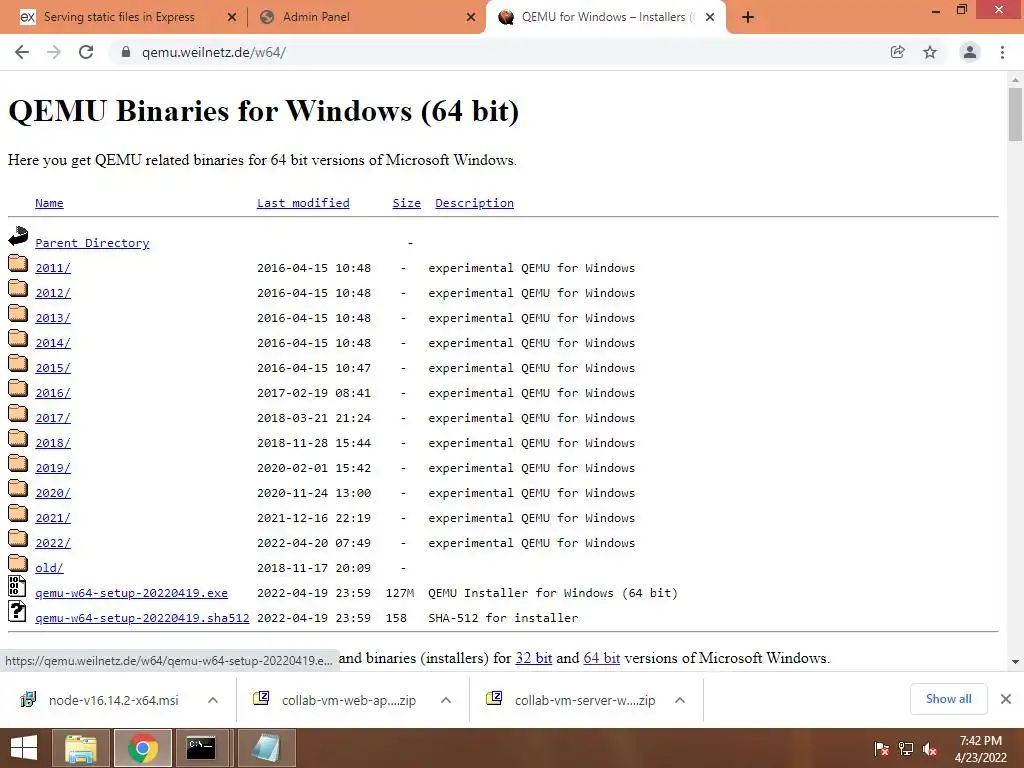Click unknown-file icon beside the .sha512 file
Image resolution: width=1024 pixels, height=768 pixels.
(x=18, y=611)
